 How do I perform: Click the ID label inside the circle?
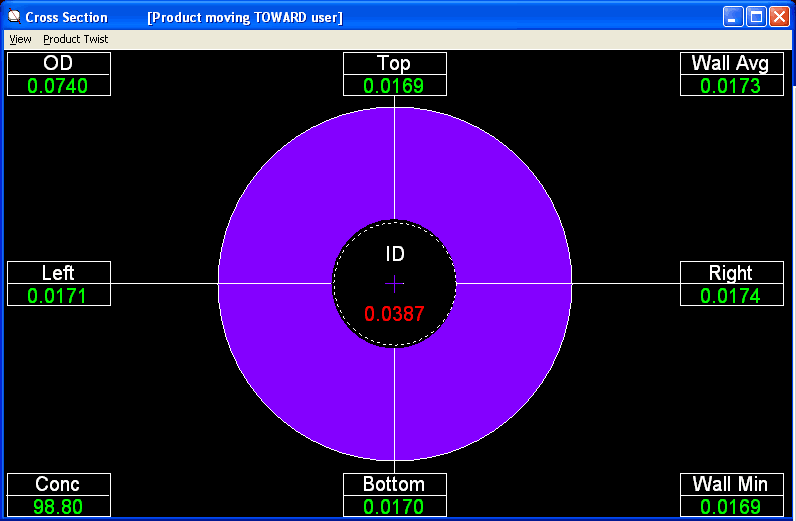click(394, 255)
